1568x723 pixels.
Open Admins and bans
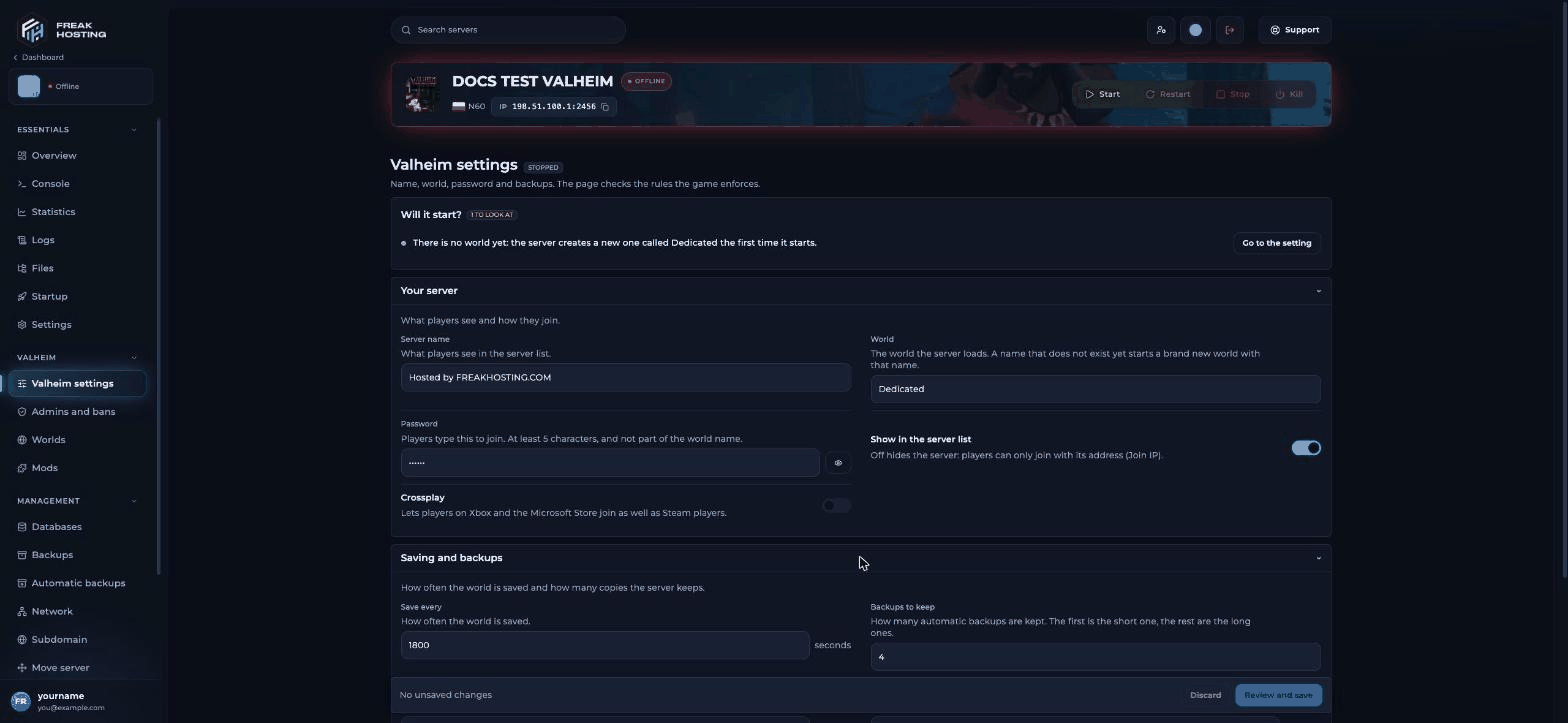(x=77, y=412)
